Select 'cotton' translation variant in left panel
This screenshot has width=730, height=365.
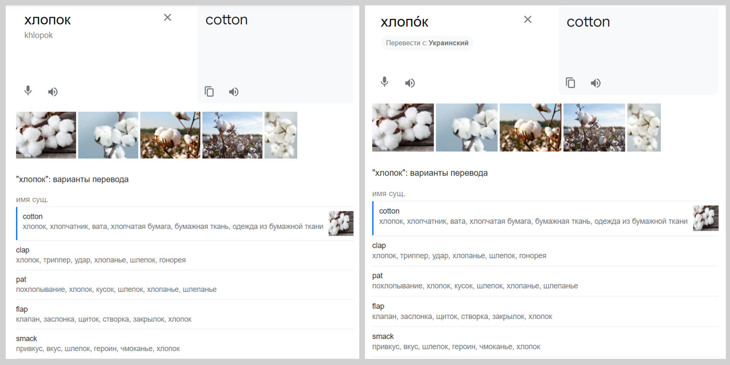(x=184, y=222)
